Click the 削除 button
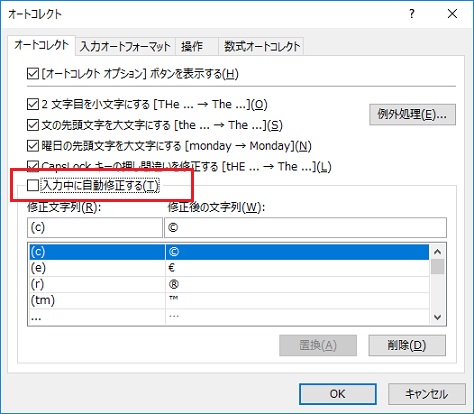The height and width of the screenshot is (414, 474). click(407, 345)
